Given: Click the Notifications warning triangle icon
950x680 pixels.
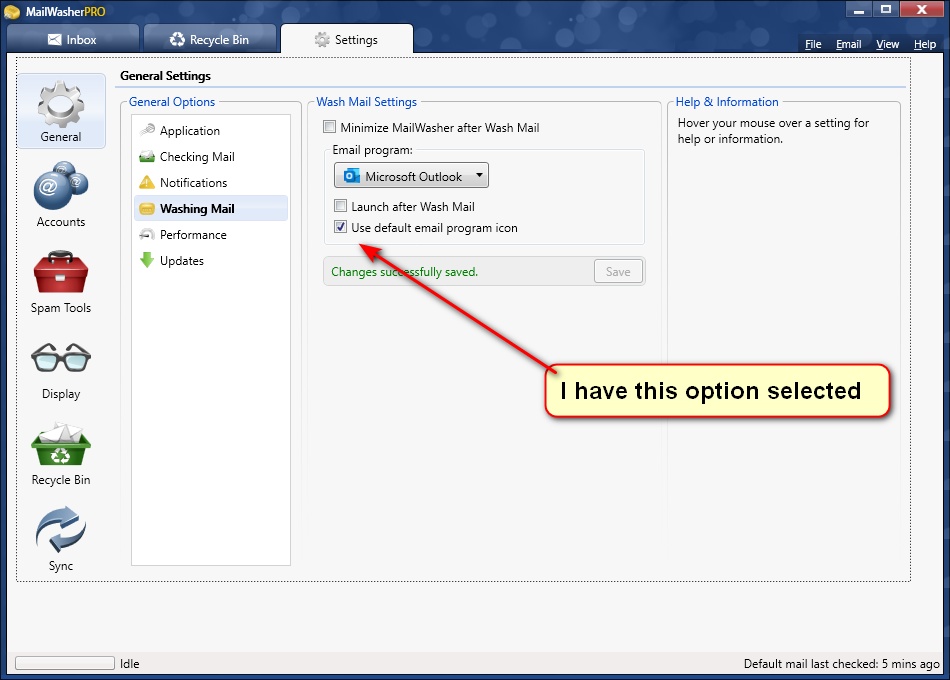Looking at the screenshot, I should click(x=147, y=182).
